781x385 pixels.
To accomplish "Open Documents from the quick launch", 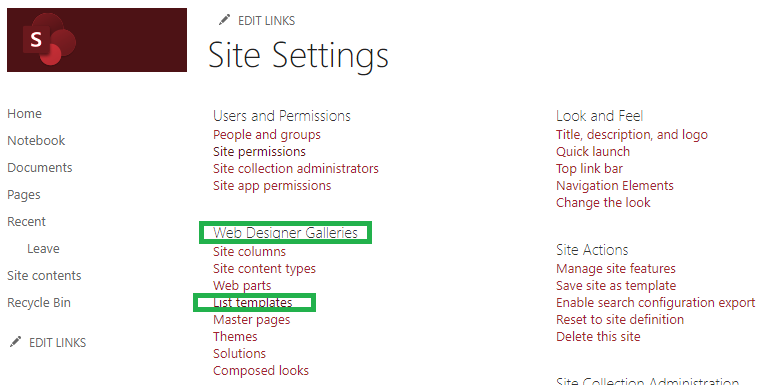I will tap(40, 167).
